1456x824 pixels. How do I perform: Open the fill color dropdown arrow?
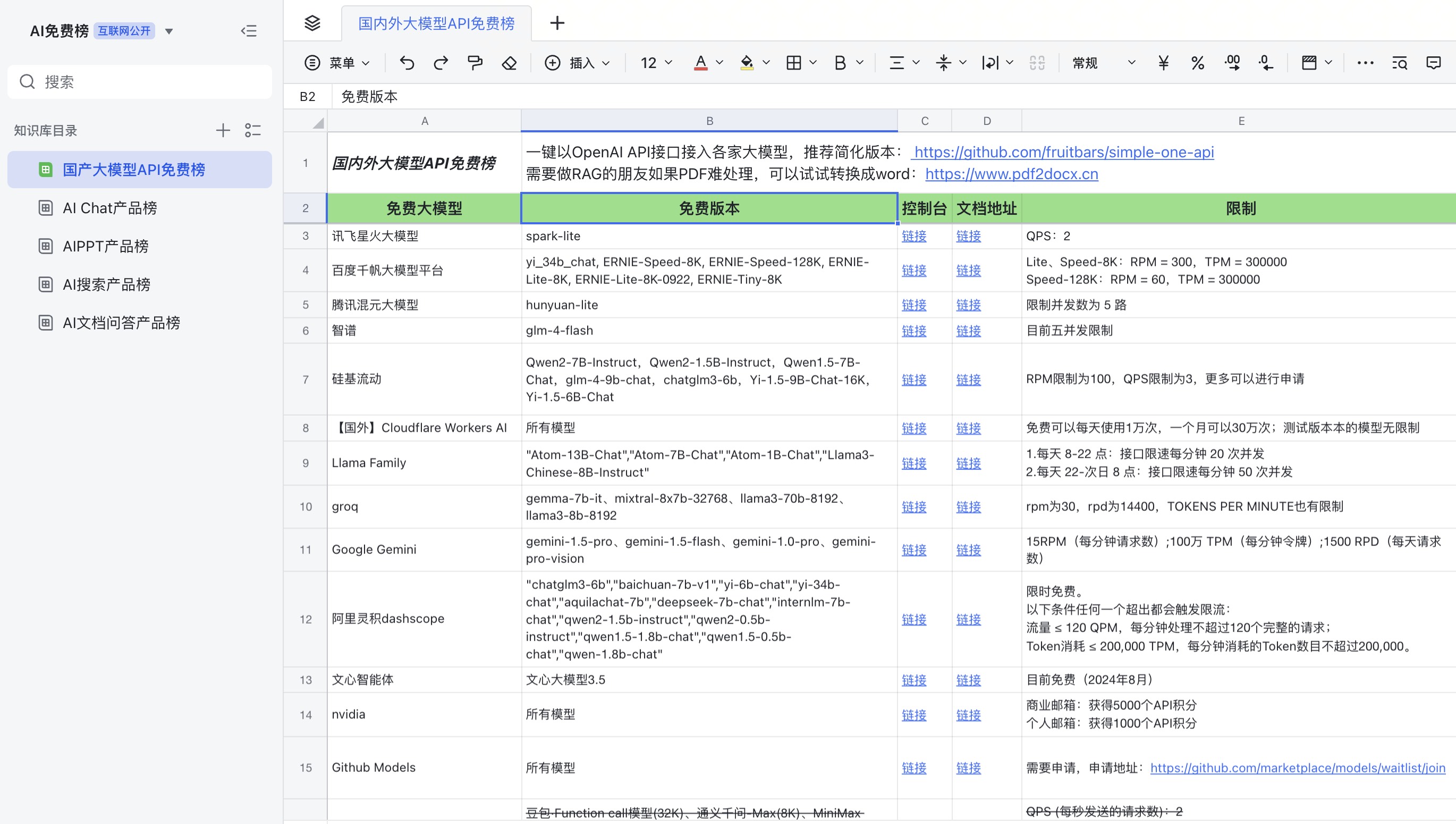[x=766, y=62]
